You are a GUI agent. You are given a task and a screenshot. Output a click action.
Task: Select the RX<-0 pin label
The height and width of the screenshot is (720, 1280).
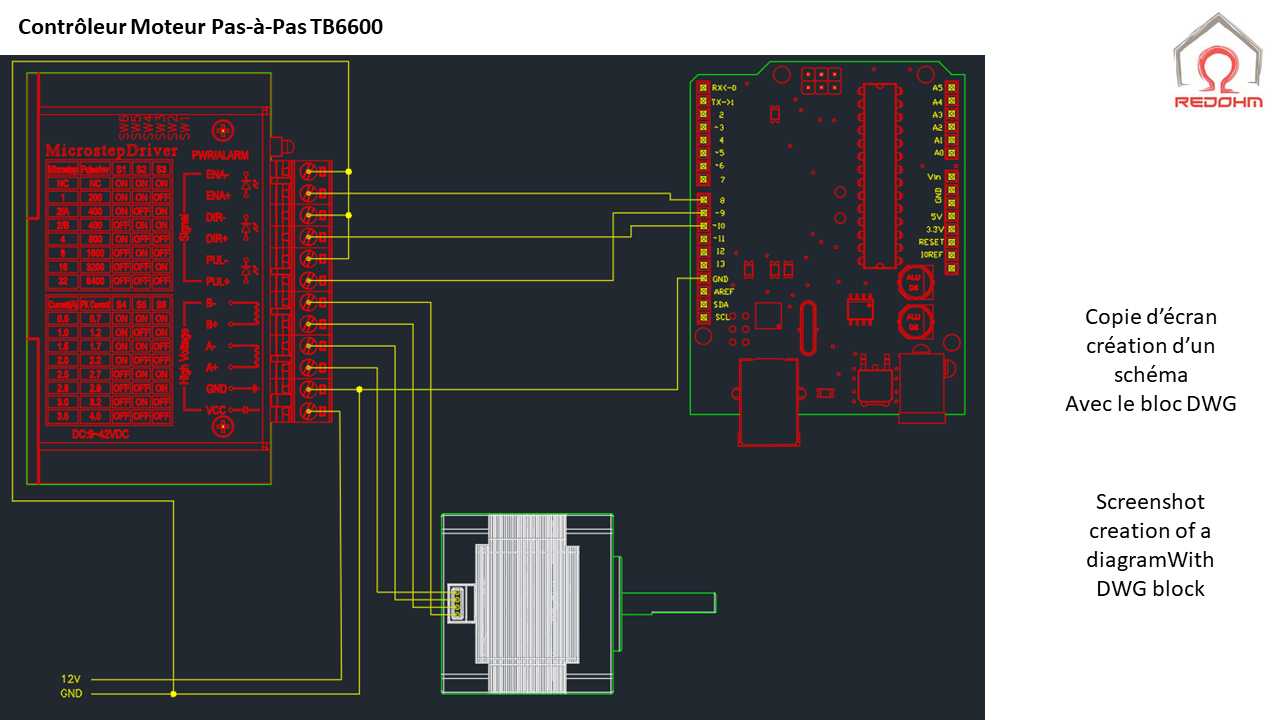(x=724, y=88)
